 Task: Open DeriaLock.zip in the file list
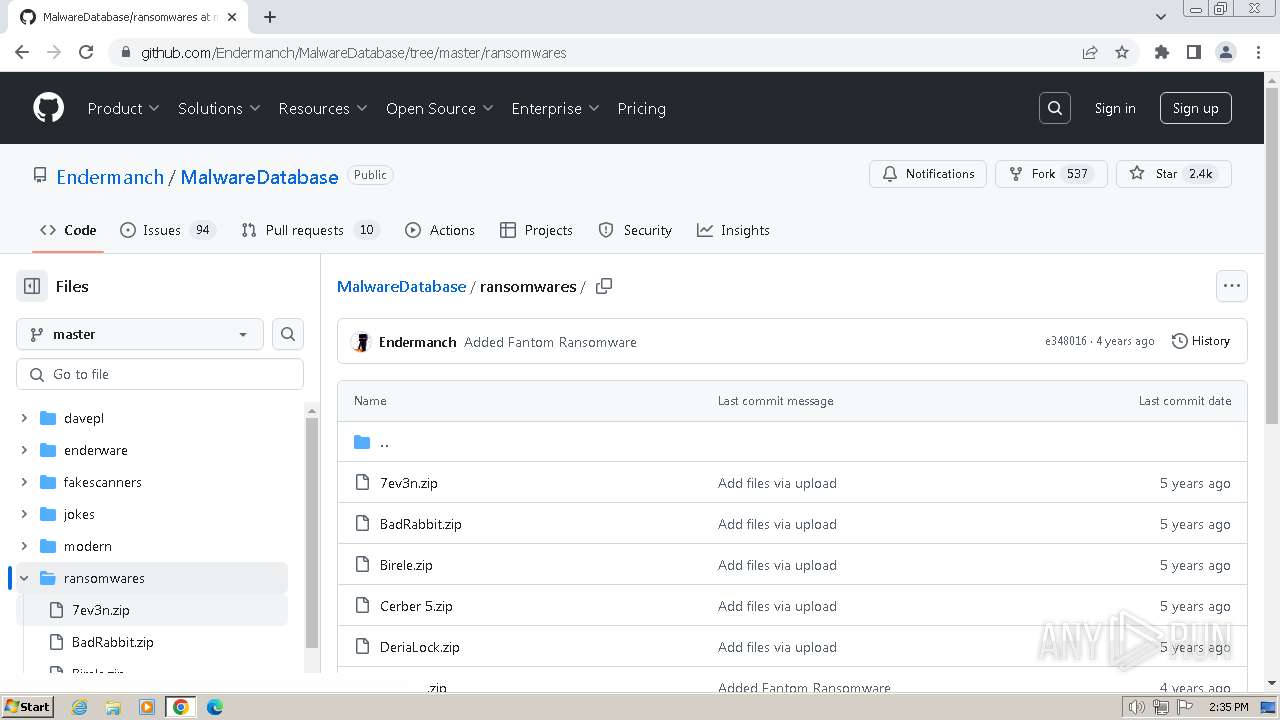tap(420, 647)
